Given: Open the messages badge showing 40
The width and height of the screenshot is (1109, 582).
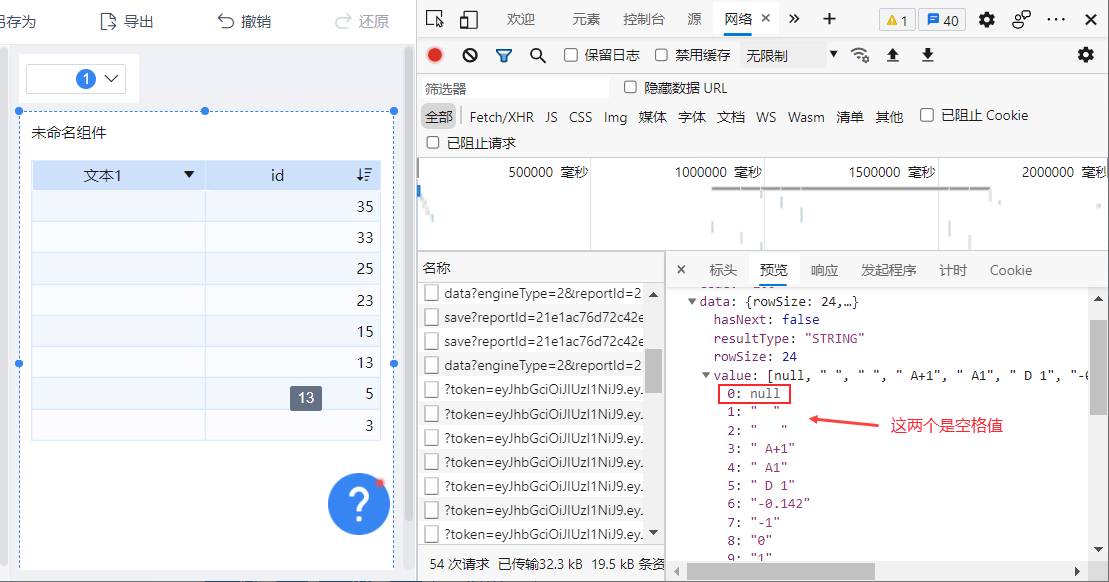Looking at the screenshot, I should tap(942, 20).
